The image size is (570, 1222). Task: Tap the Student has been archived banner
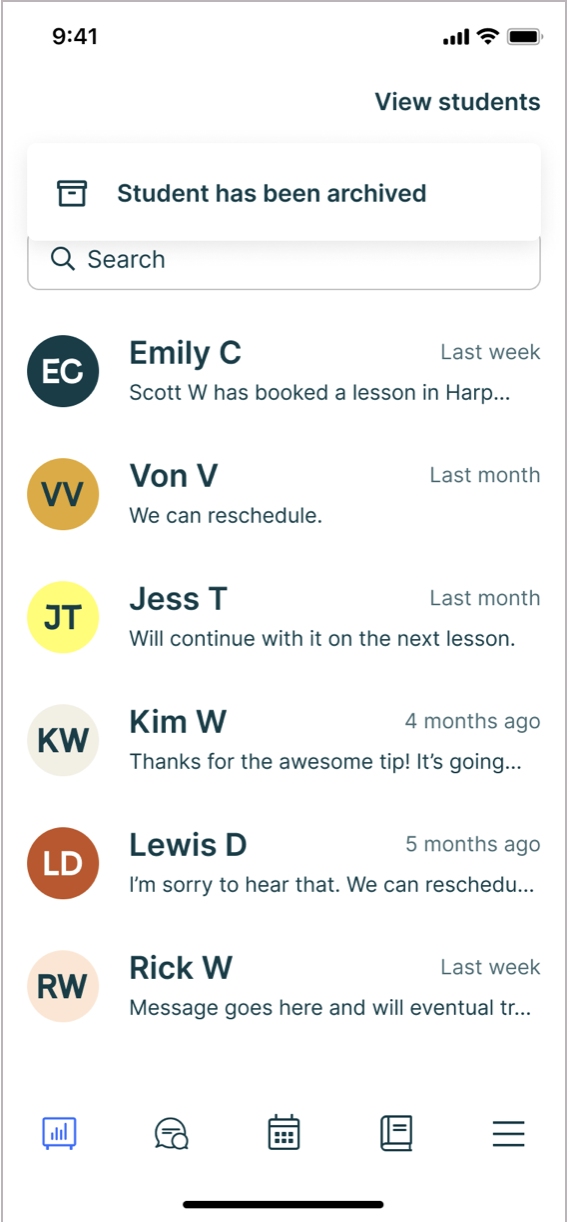tap(284, 192)
